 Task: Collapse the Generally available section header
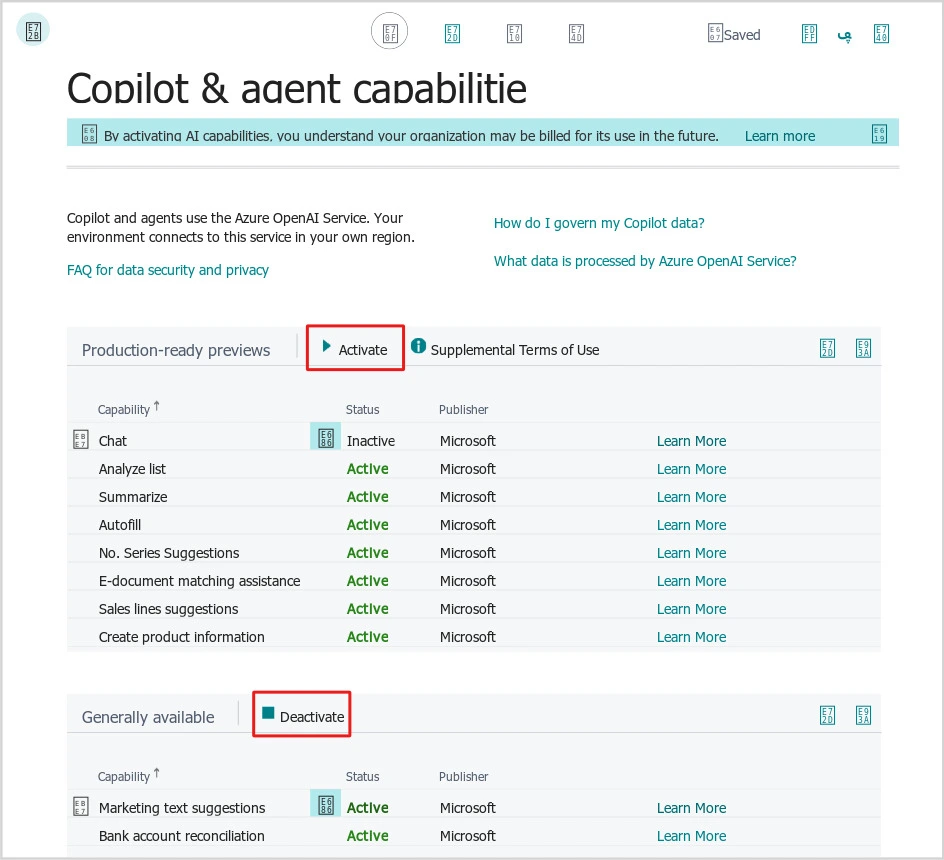[x=148, y=717]
